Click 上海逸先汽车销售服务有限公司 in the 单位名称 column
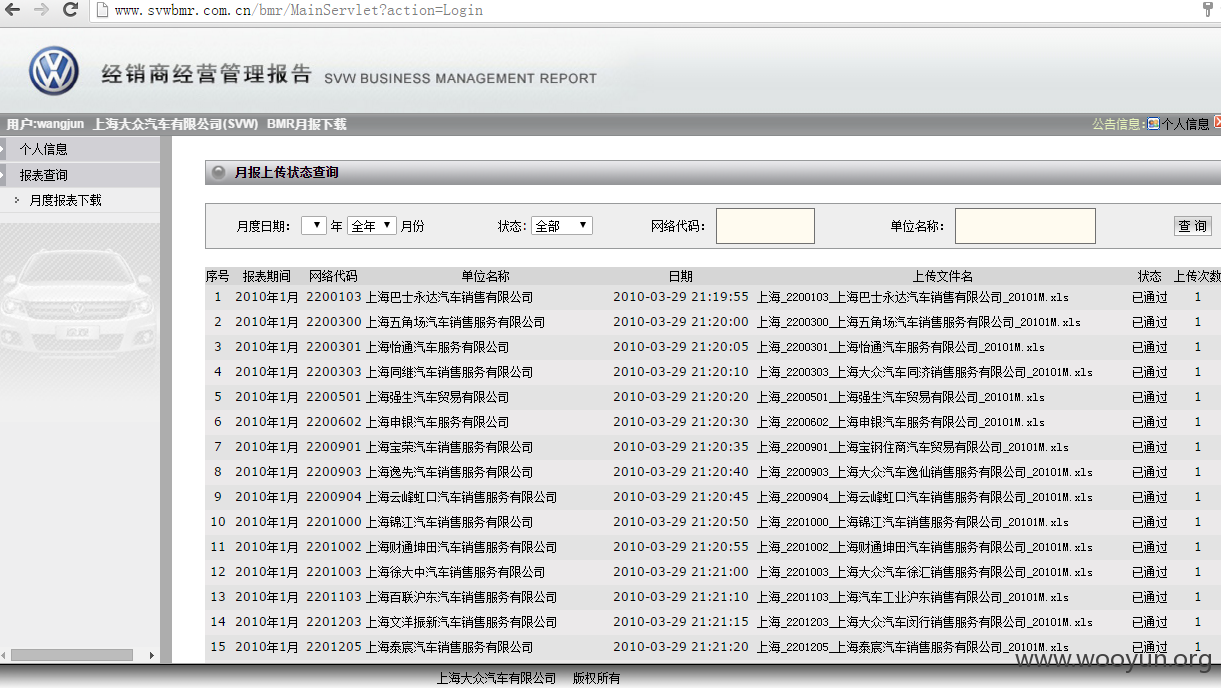Screen dimensions: 1221x688 pos(449,472)
